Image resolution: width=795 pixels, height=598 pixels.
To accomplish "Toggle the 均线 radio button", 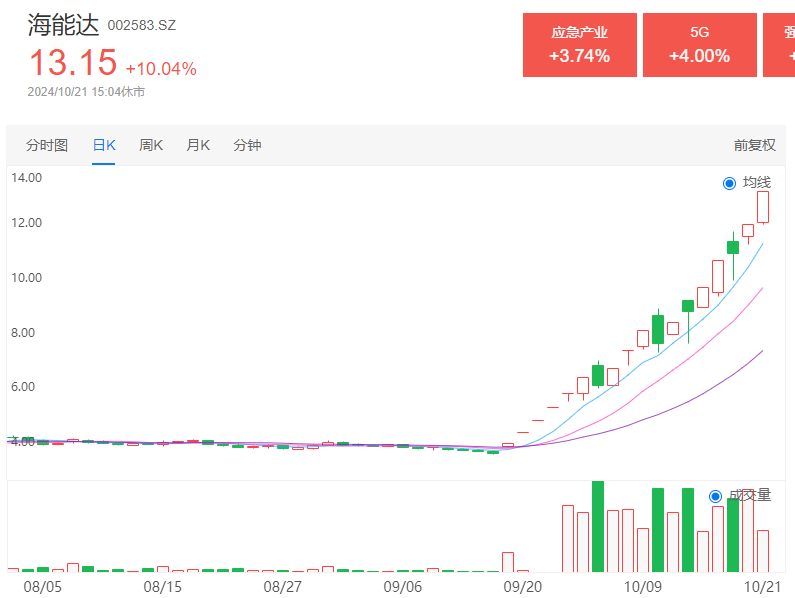I will pos(729,183).
